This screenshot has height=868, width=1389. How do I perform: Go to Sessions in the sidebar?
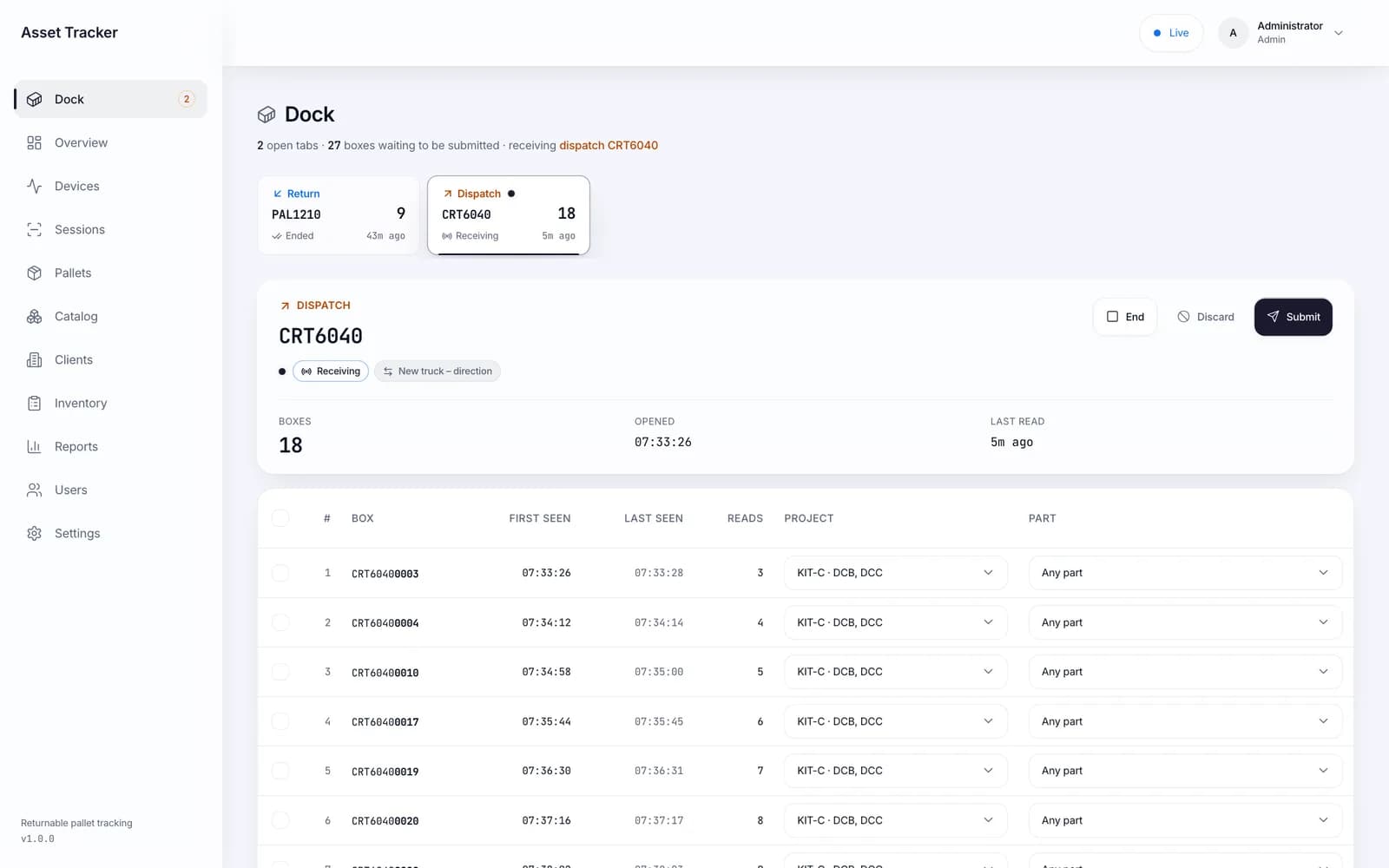point(110,229)
